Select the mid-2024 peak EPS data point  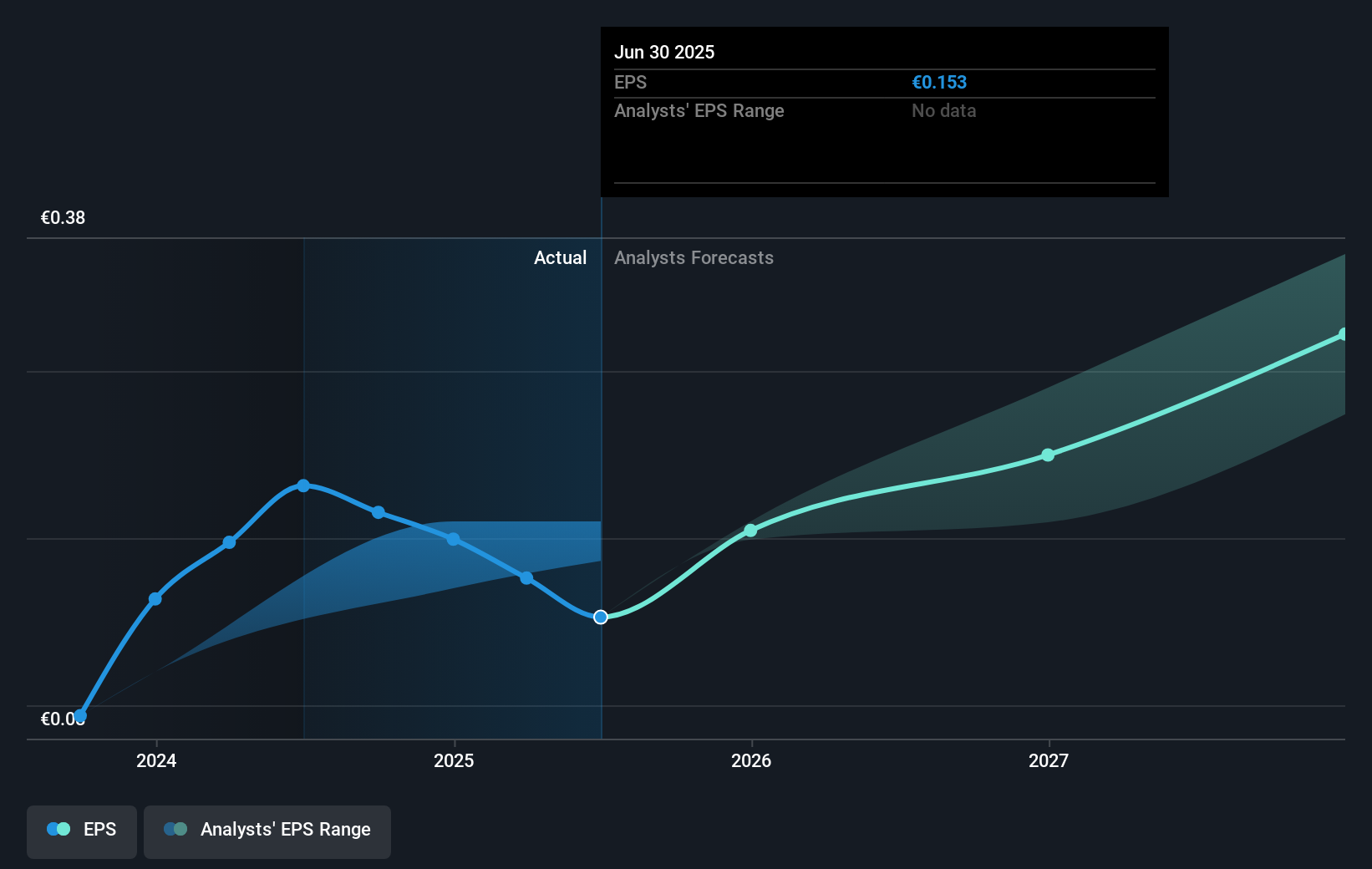(303, 485)
